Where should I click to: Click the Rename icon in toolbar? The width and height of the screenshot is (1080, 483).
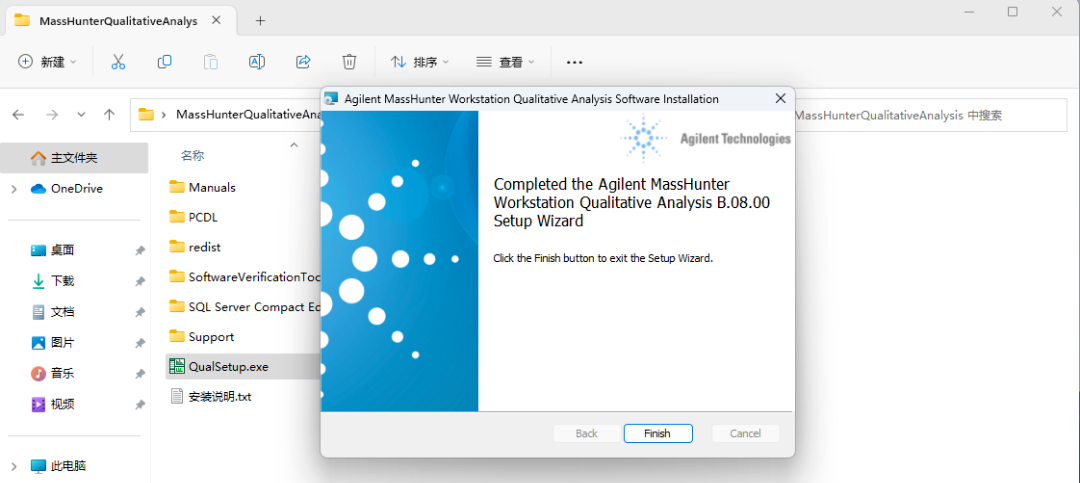257,62
